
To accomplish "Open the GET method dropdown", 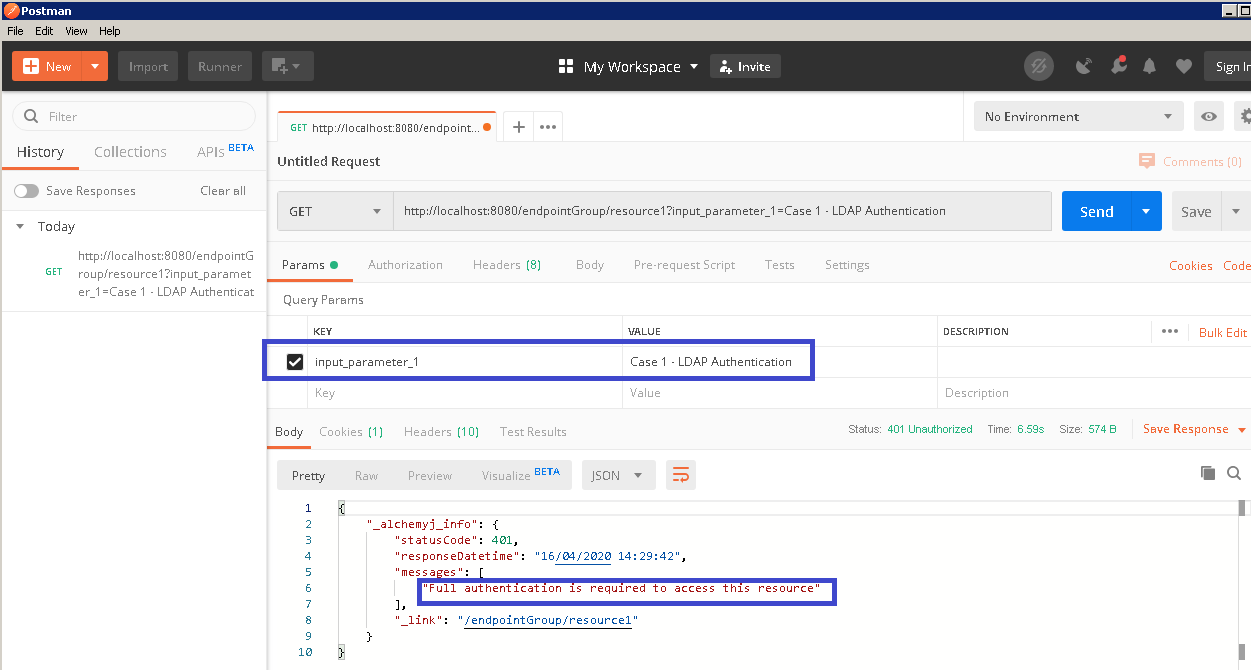I will [335, 211].
